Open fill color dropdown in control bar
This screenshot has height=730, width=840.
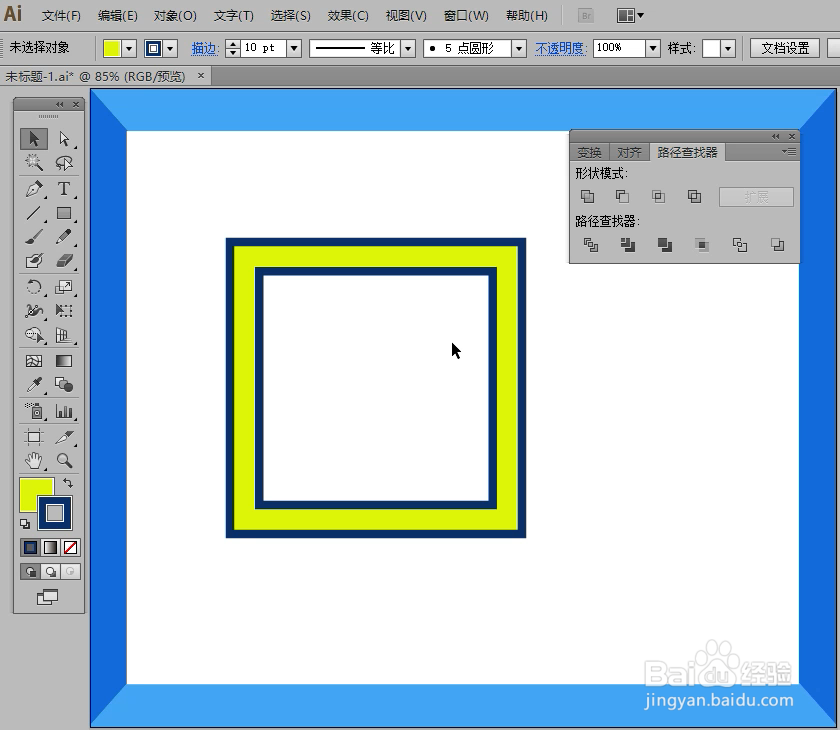pos(129,49)
